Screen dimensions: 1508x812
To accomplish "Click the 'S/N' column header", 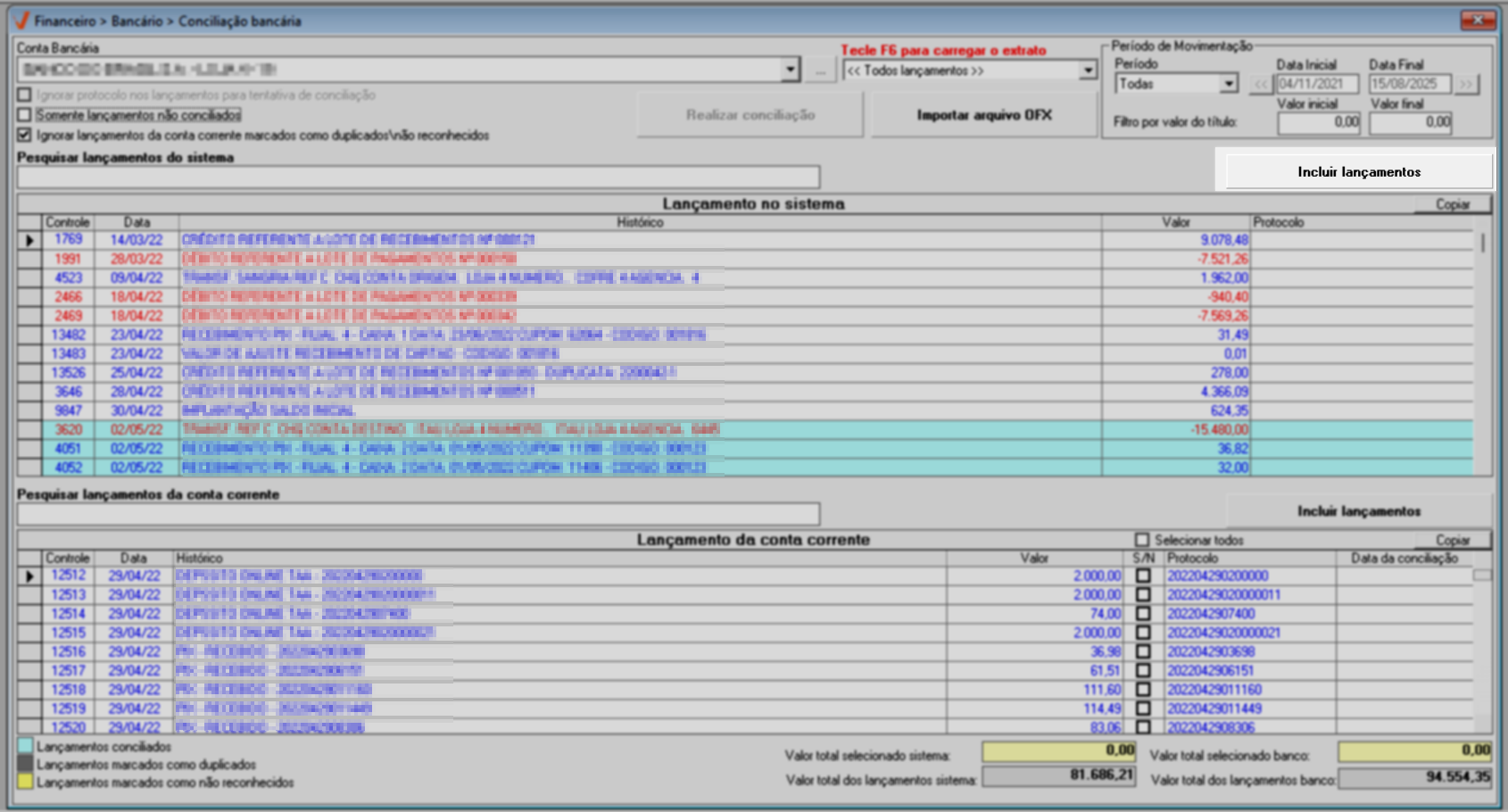I will pyautogui.click(x=1143, y=559).
